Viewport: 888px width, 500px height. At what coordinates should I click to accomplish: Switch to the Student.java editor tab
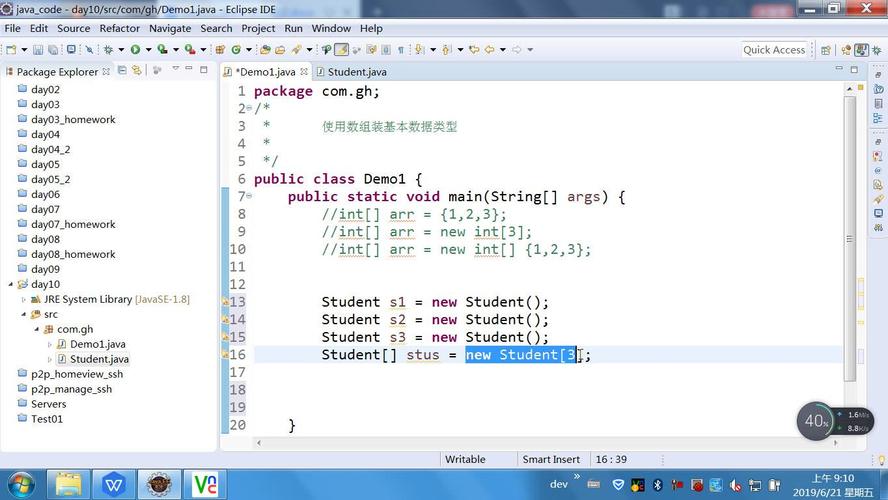click(352, 72)
